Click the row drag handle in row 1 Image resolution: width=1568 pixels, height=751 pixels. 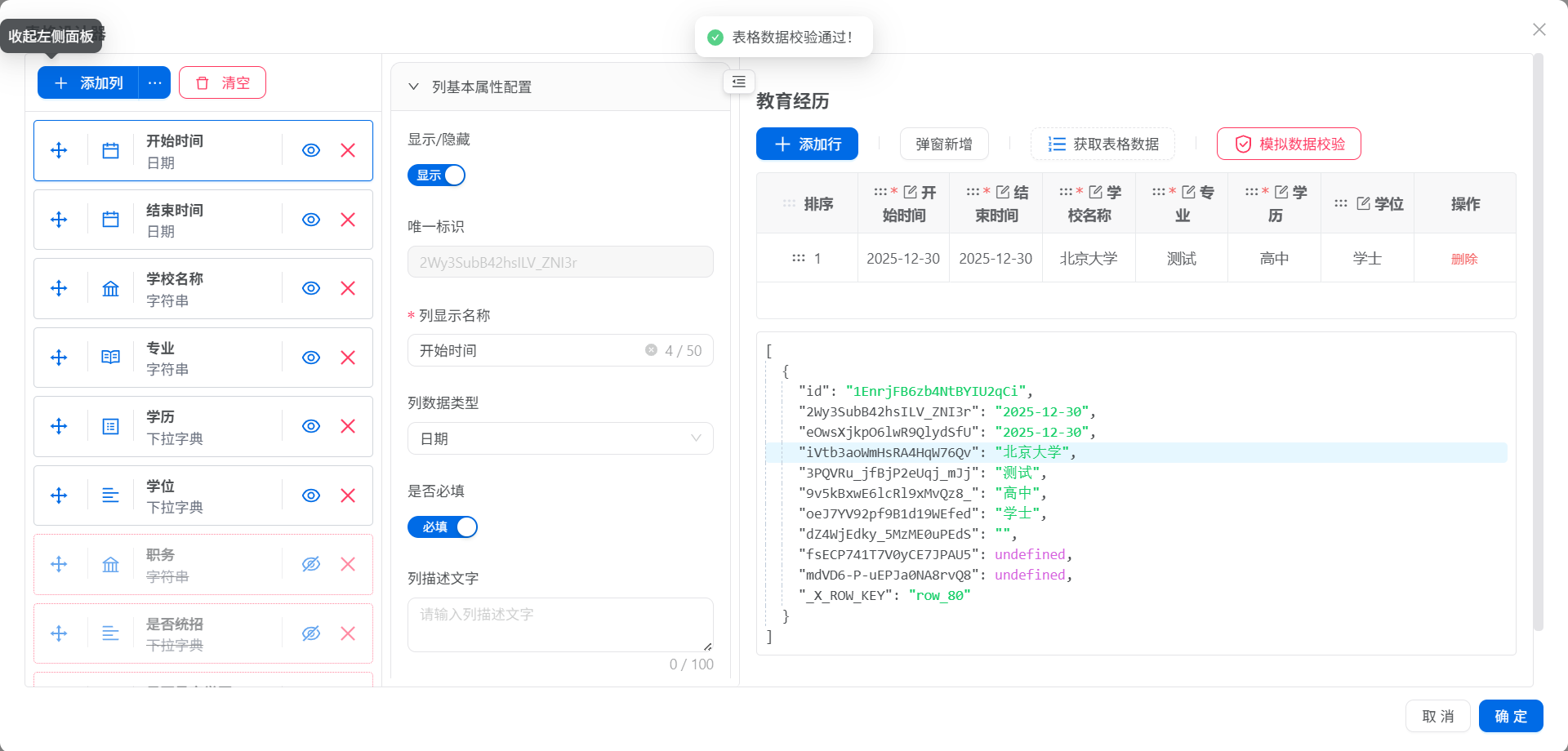click(x=798, y=258)
